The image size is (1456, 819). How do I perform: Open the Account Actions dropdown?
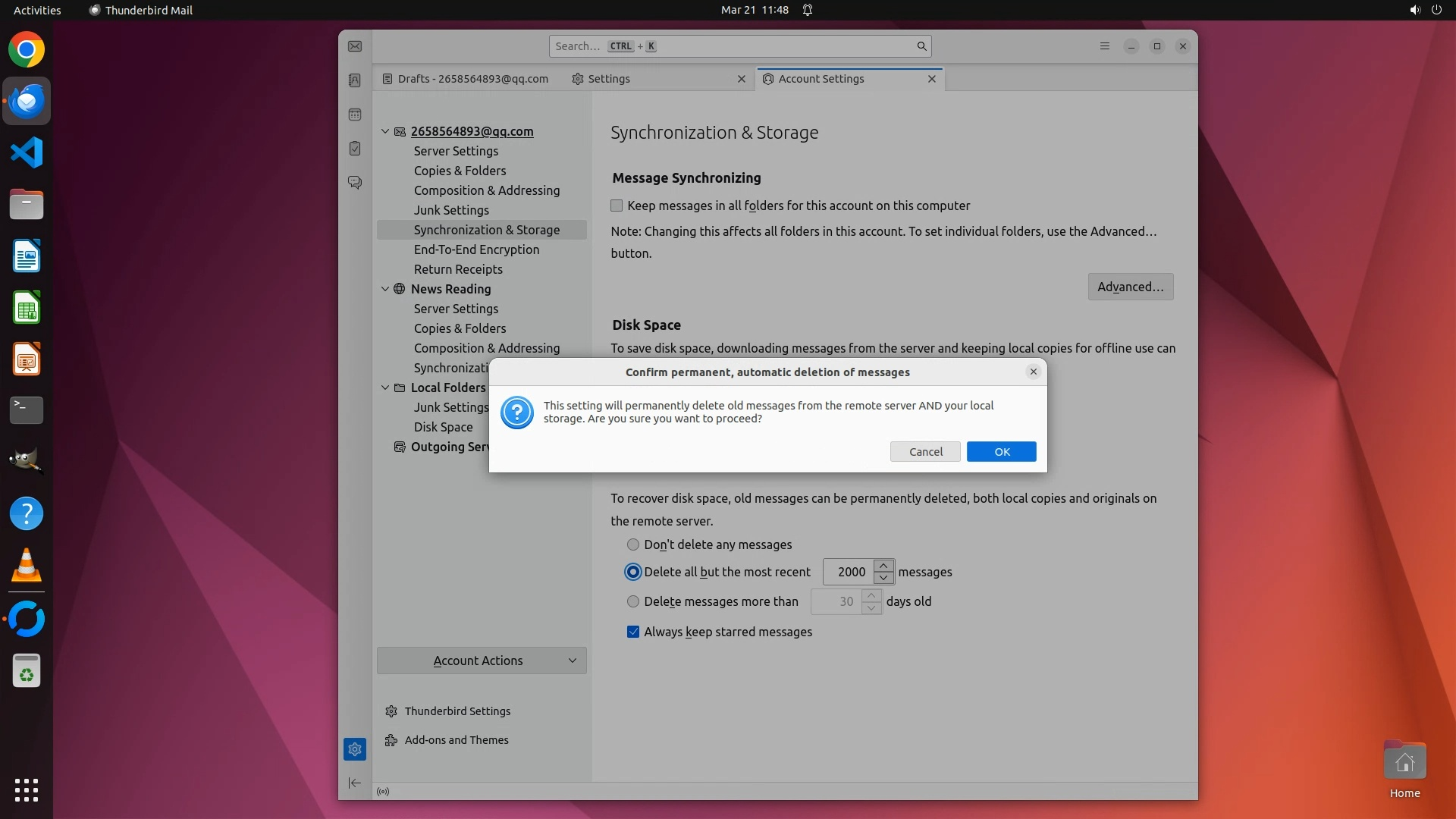(x=482, y=661)
